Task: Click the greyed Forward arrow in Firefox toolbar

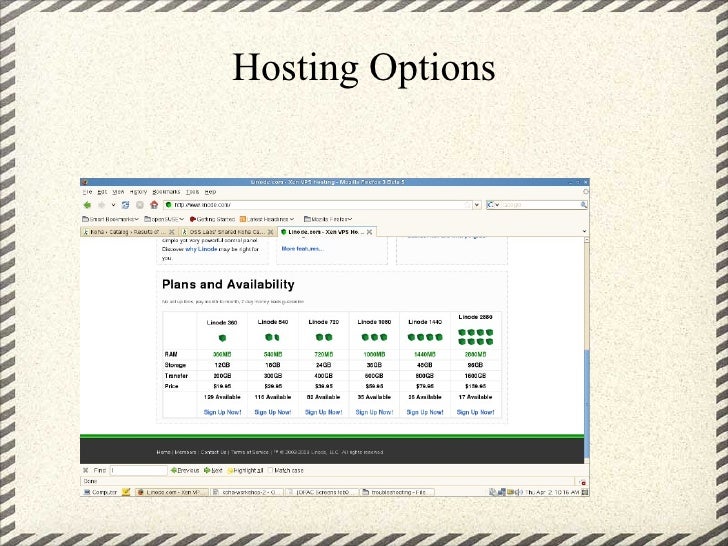Action: (102, 205)
